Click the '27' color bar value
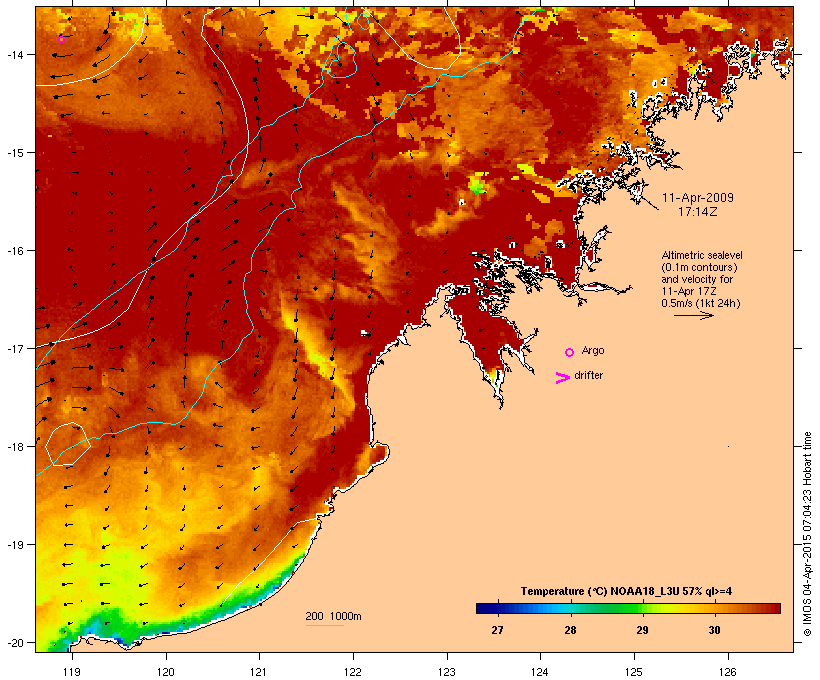The width and height of the screenshot is (820, 680). (497, 630)
